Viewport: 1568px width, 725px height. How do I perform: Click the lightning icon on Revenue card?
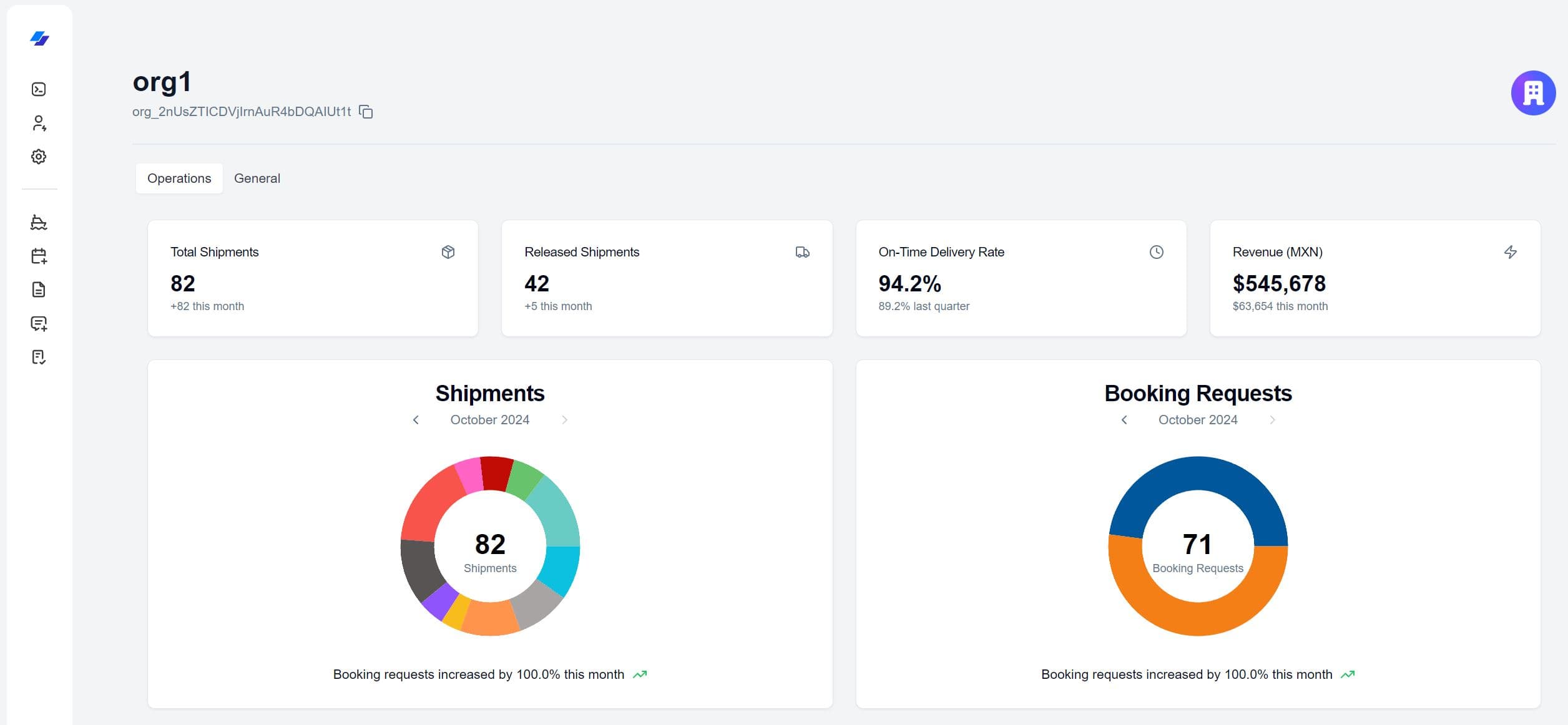[x=1511, y=252]
